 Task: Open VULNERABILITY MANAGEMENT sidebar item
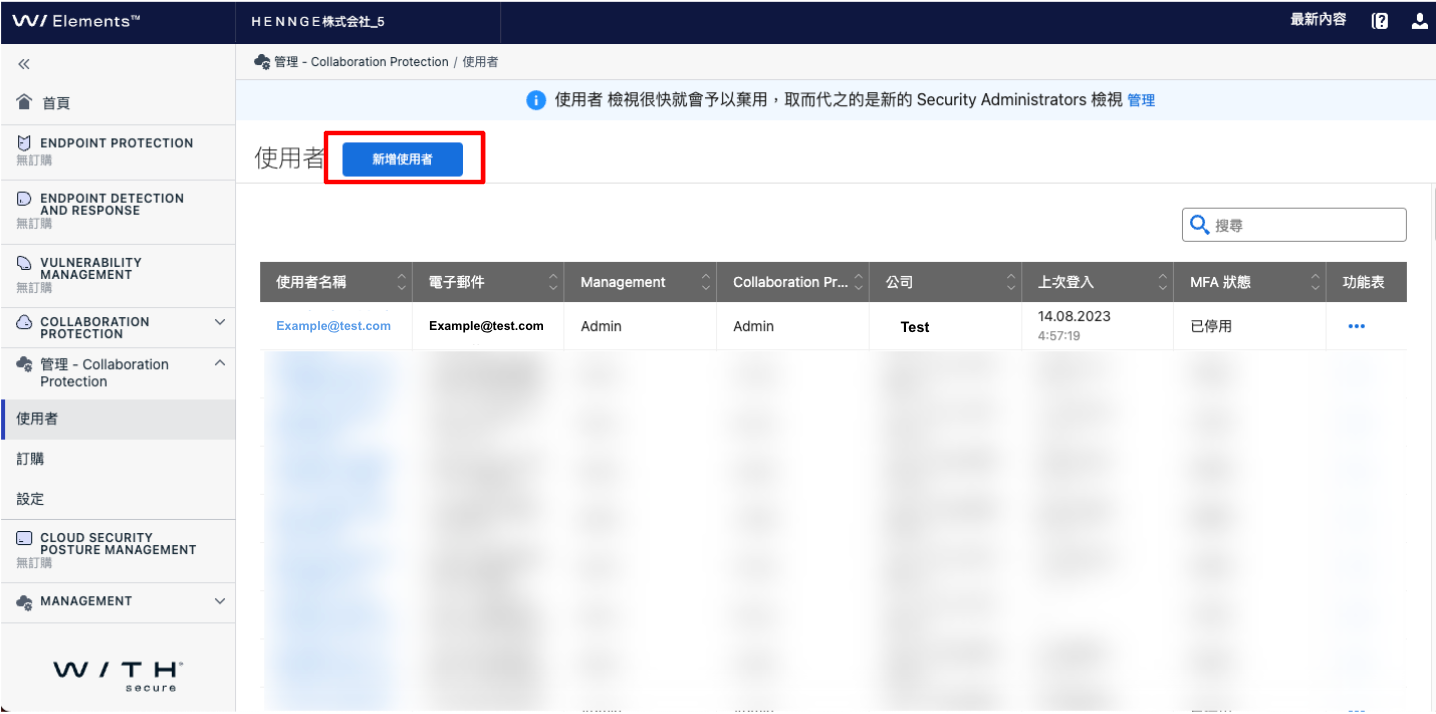(x=118, y=276)
